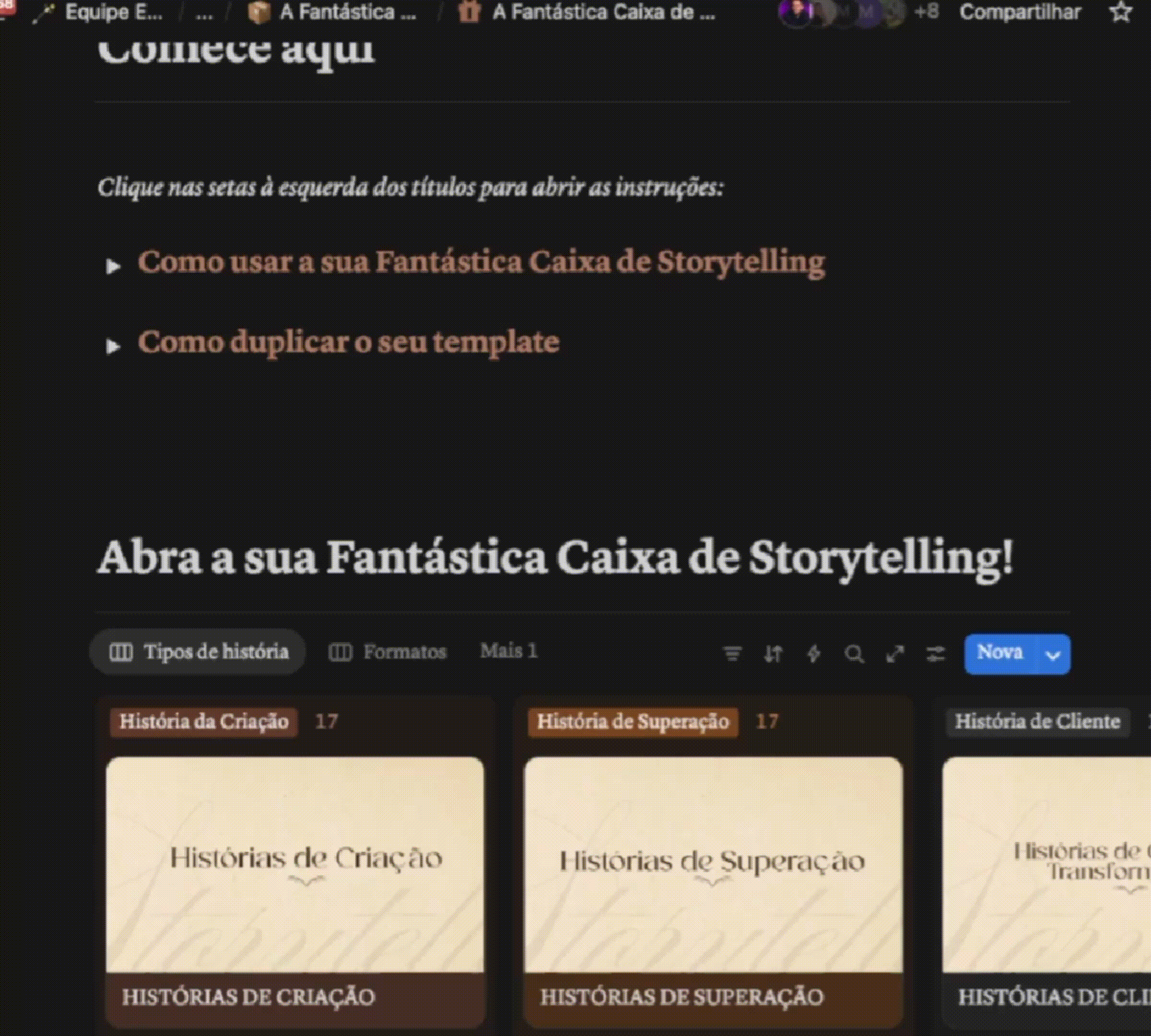Open the lightning bolt automations icon
The image size is (1151, 1036).
813,654
